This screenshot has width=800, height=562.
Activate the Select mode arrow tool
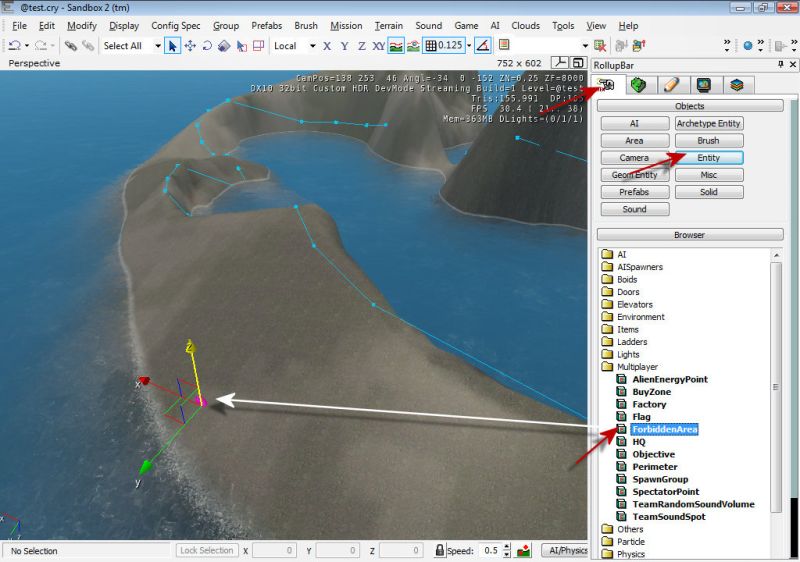pyautogui.click(x=172, y=45)
